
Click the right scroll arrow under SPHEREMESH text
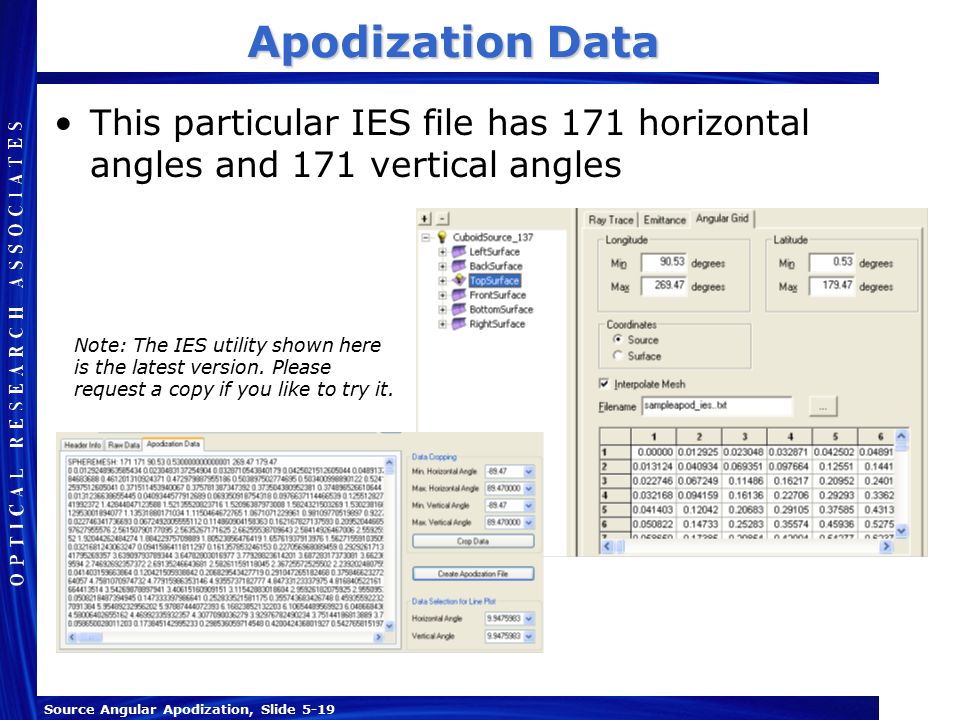pyautogui.click(x=378, y=637)
